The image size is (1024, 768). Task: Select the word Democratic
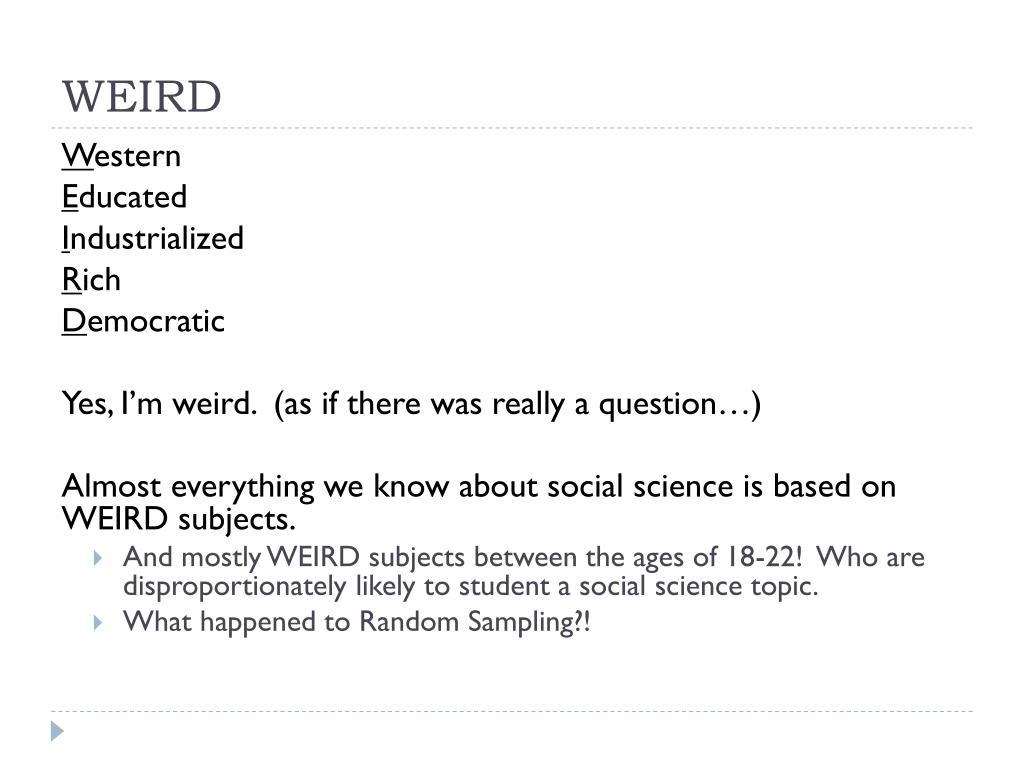pos(143,321)
